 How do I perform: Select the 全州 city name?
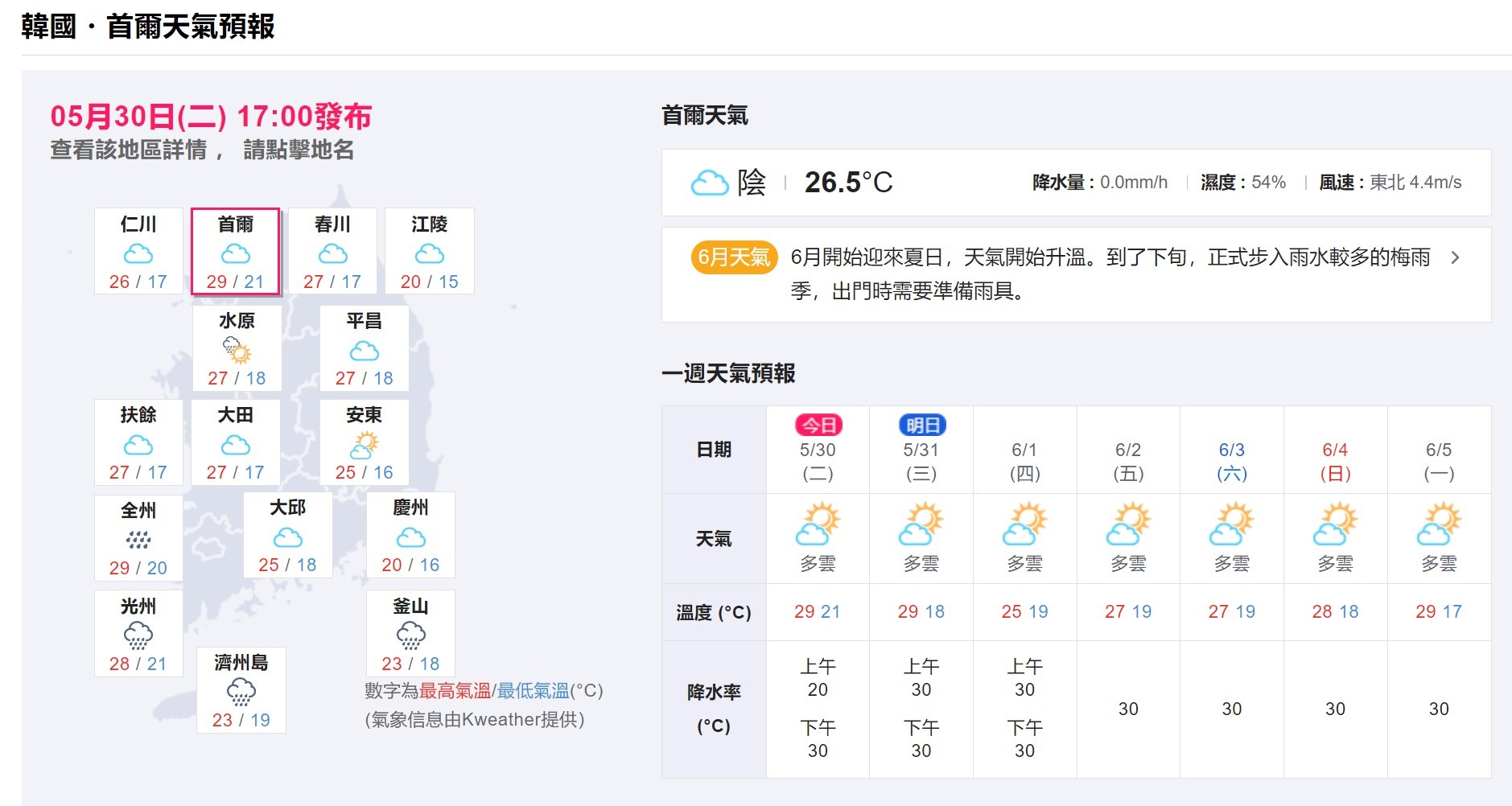pyautogui.click(x=138, y=510)
